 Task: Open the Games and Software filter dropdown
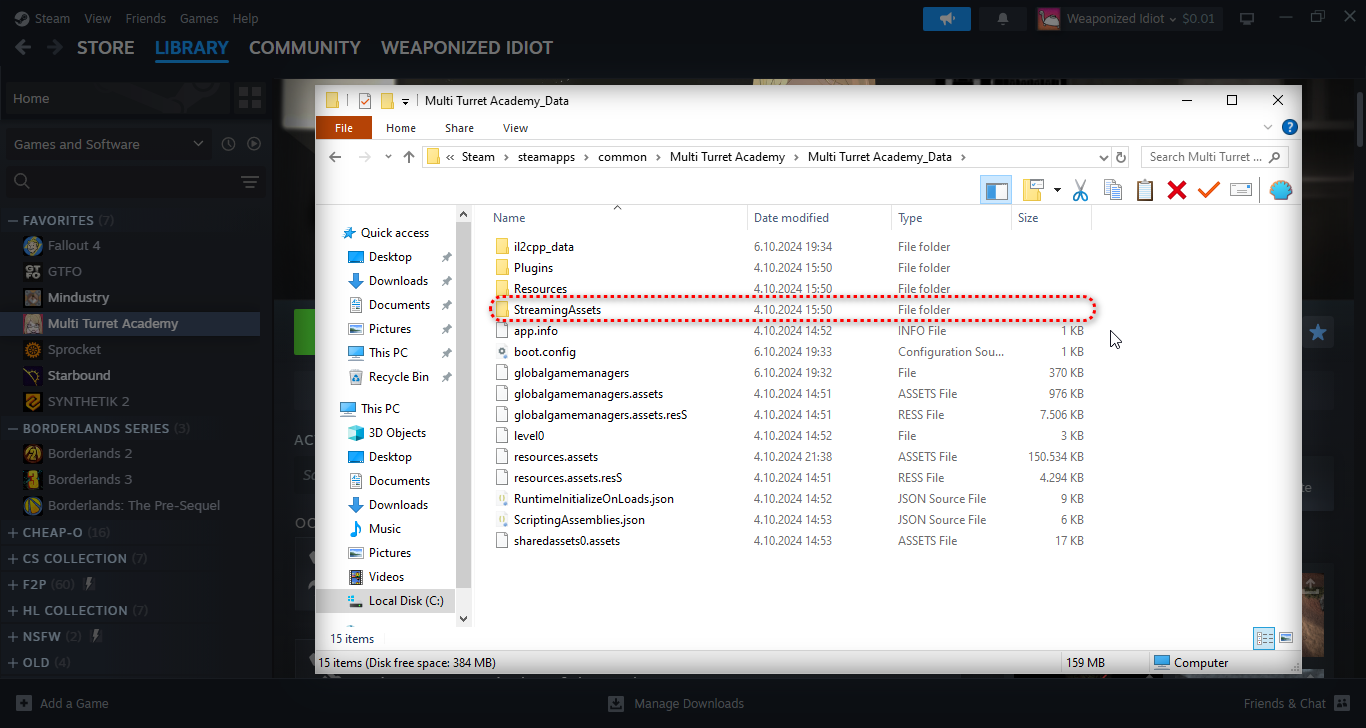pyautogui.click(x=108, y=144)
